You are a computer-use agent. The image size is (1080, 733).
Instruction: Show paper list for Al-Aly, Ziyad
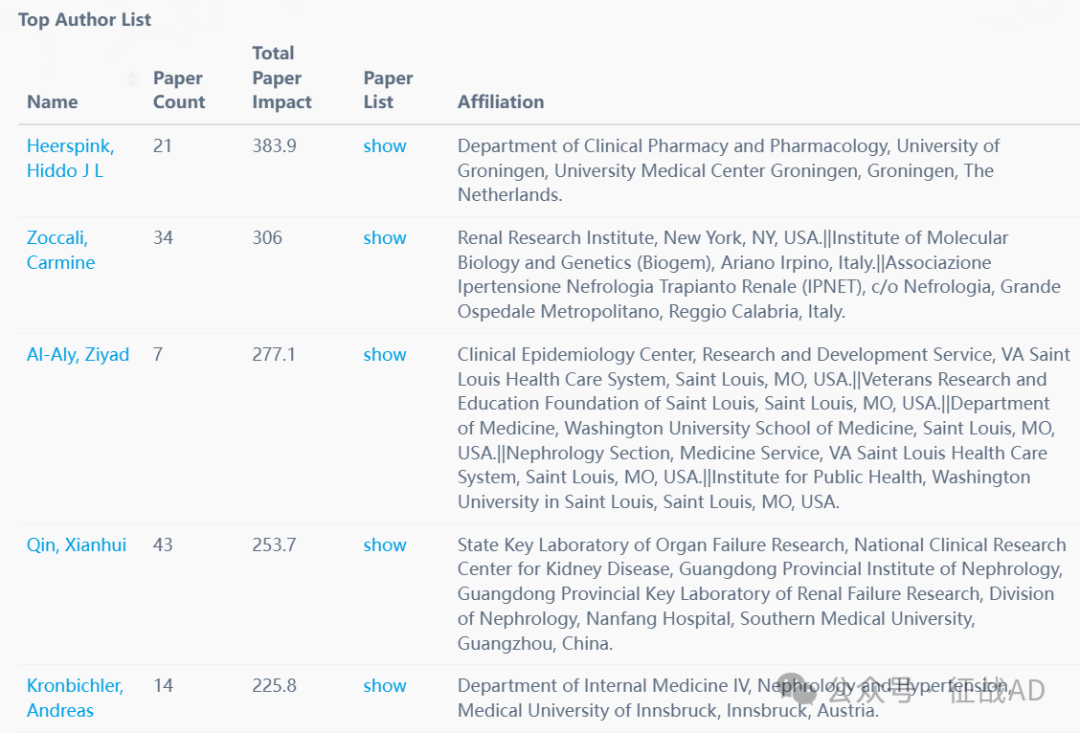384,355
